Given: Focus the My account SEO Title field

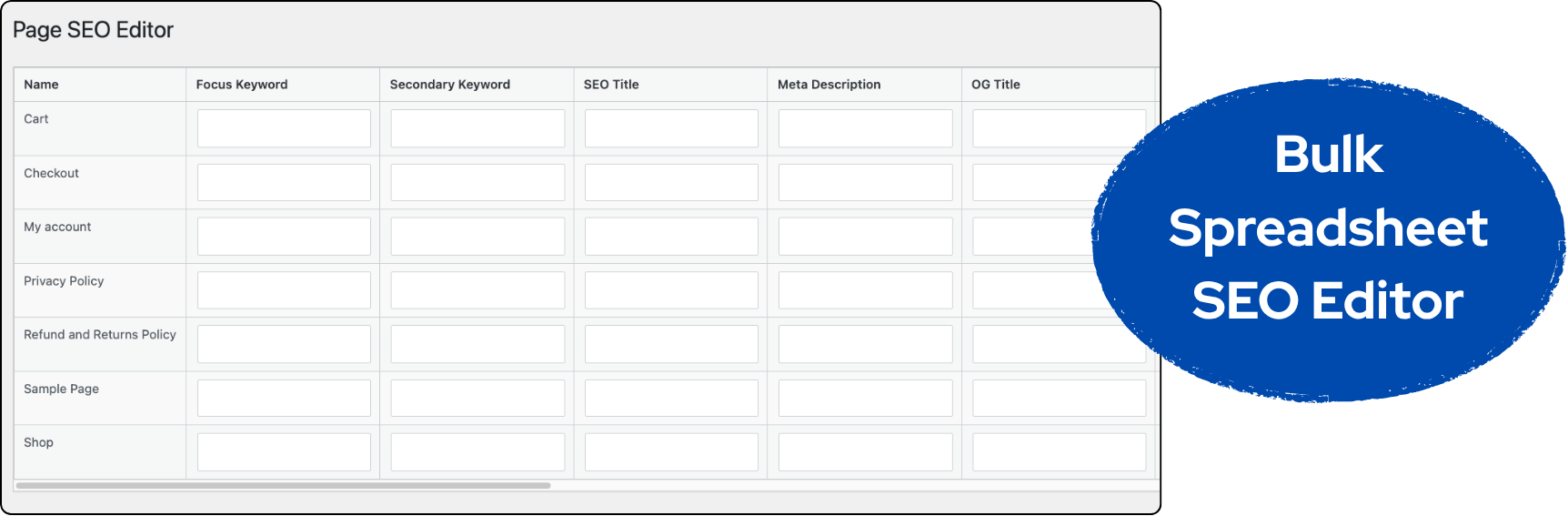Looking at the screenshot, I should (671, 237).
